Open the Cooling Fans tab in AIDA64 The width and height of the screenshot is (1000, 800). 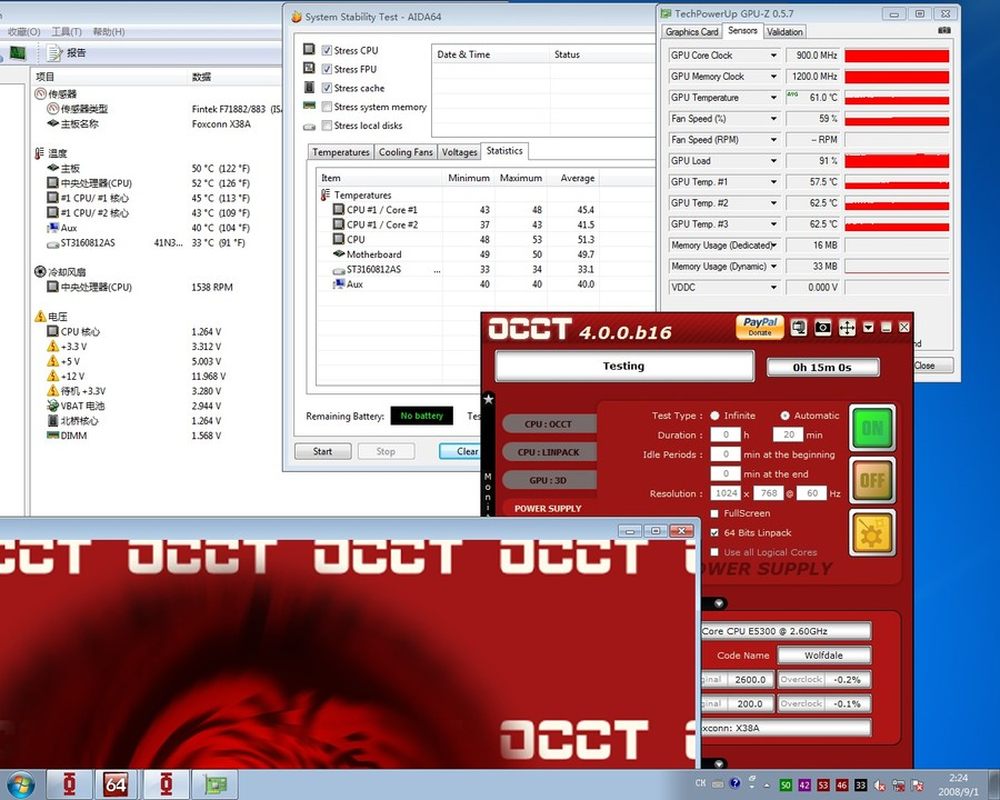[x=405, y=152]
